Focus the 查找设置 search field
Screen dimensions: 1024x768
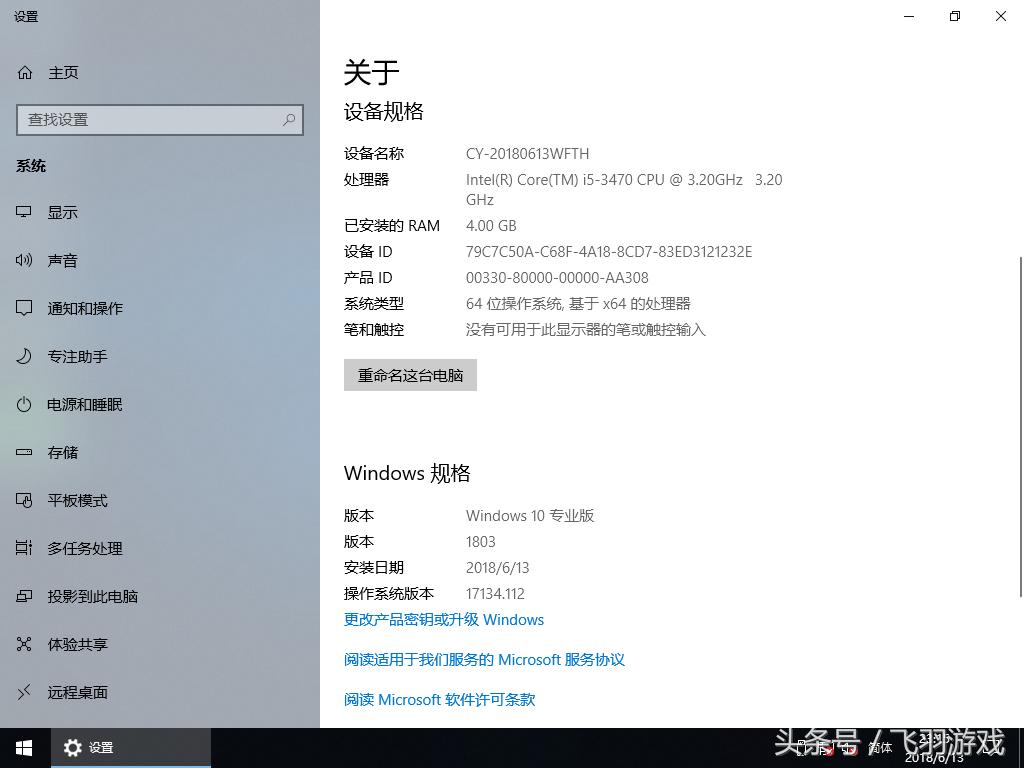pyautogui.click(x=160, y=120)
